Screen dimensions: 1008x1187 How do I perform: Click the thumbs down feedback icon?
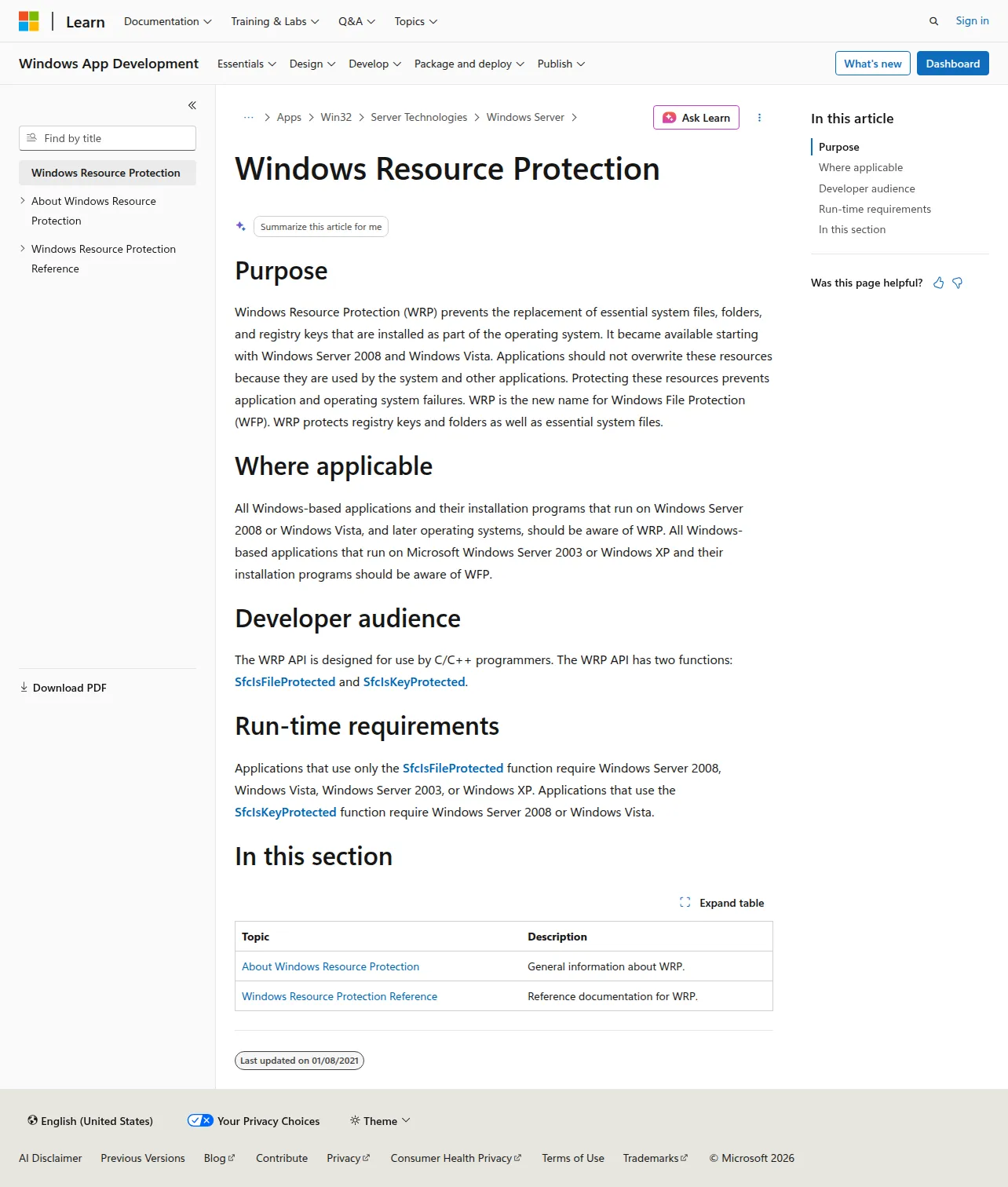coord(957,283)
